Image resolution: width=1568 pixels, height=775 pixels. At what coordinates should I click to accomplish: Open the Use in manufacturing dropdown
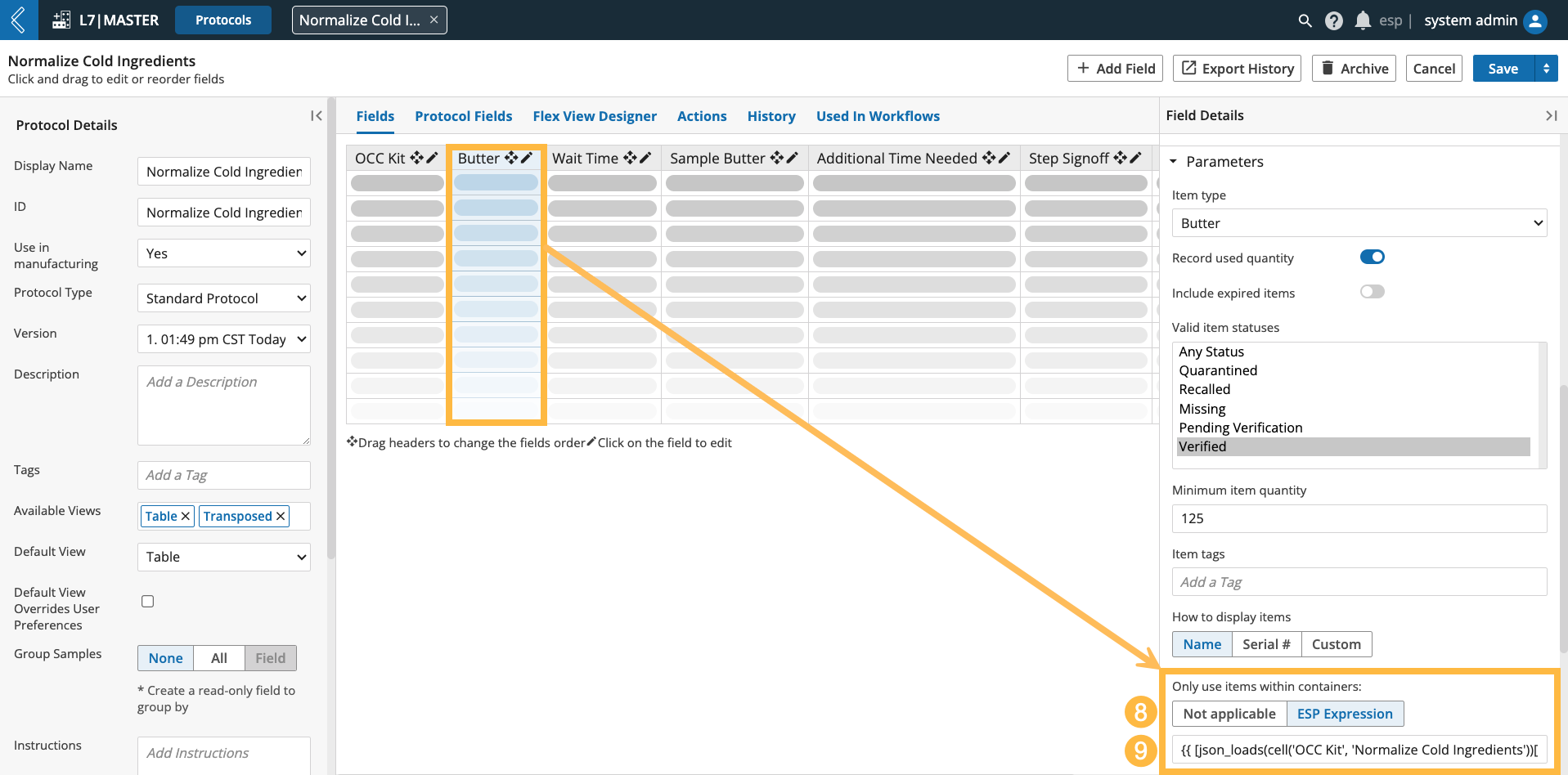click(224, 253)
